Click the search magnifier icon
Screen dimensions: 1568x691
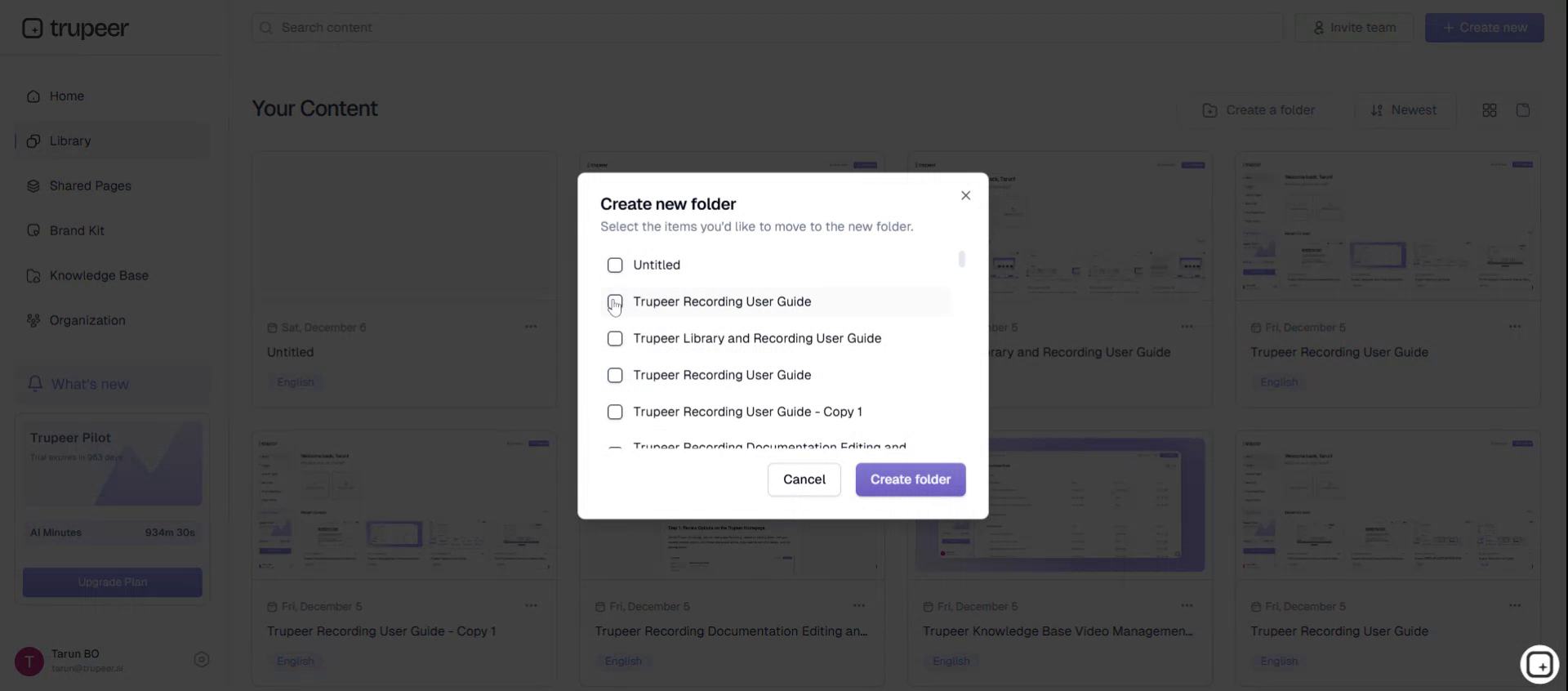(266, 28)
